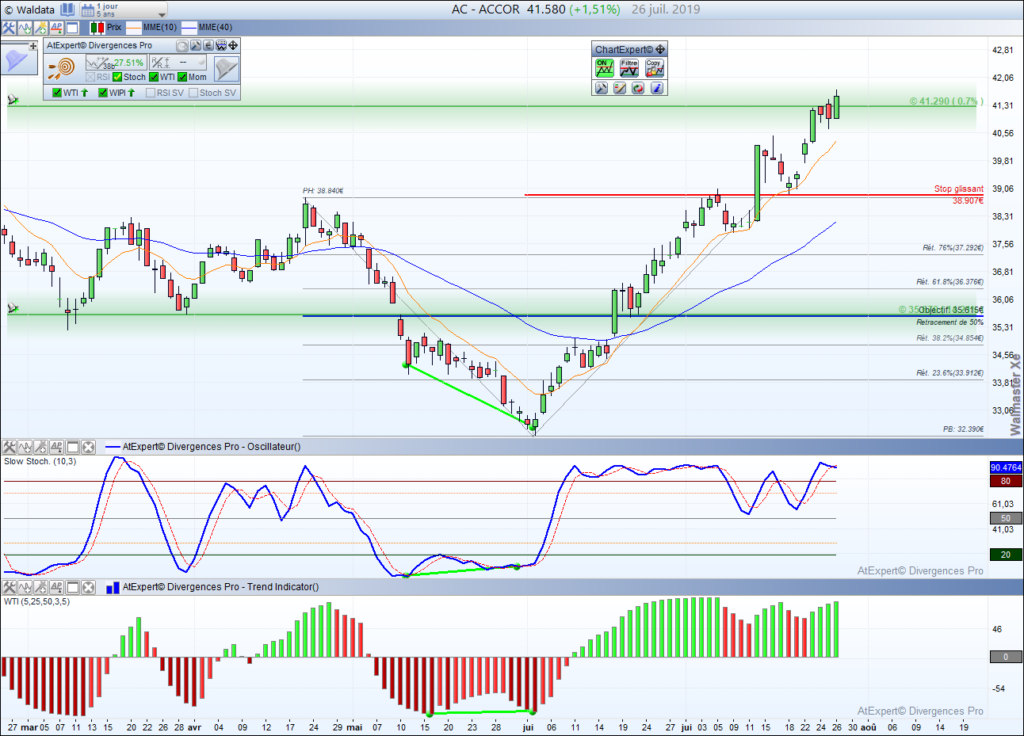Click the large blue bell alert icon

click(17, 61)
